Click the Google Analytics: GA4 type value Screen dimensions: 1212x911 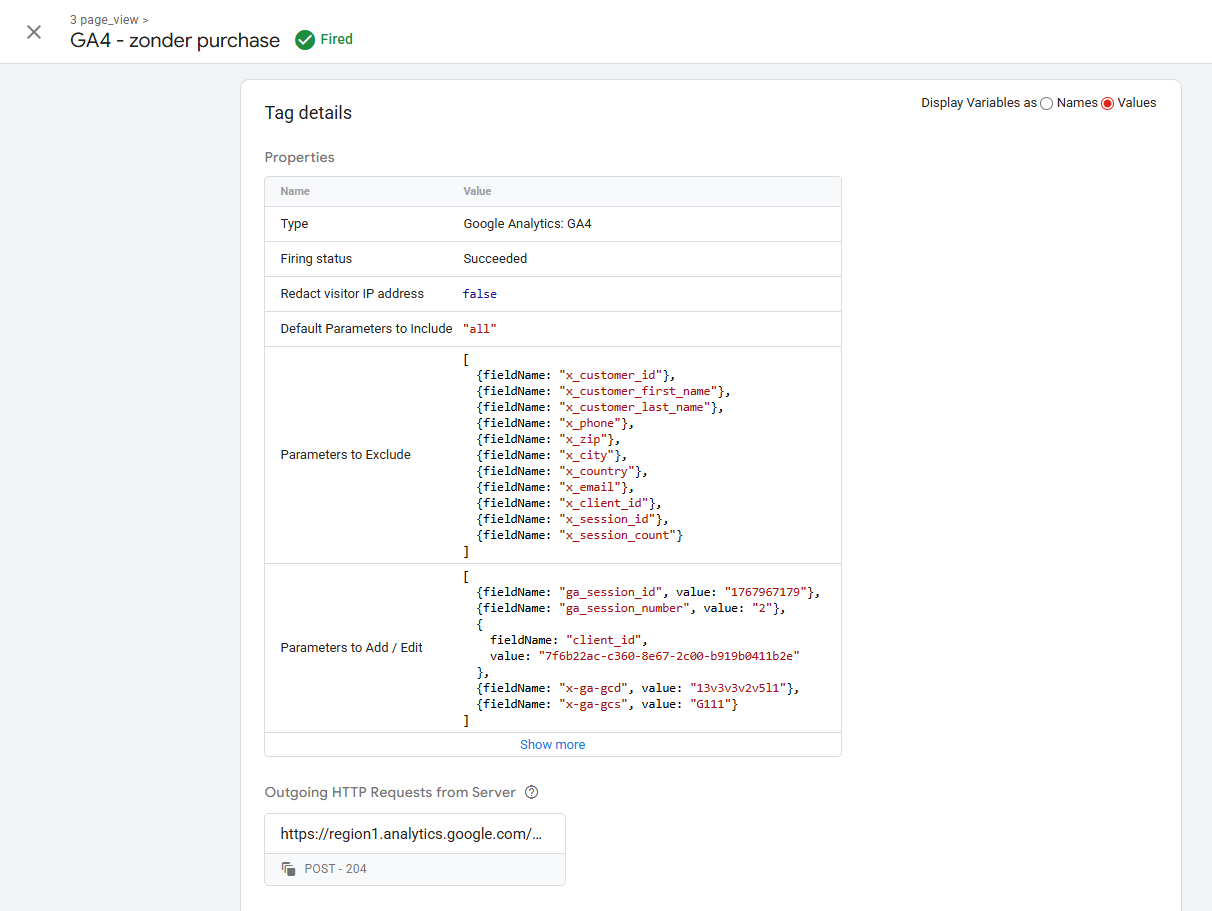(527, 224)
